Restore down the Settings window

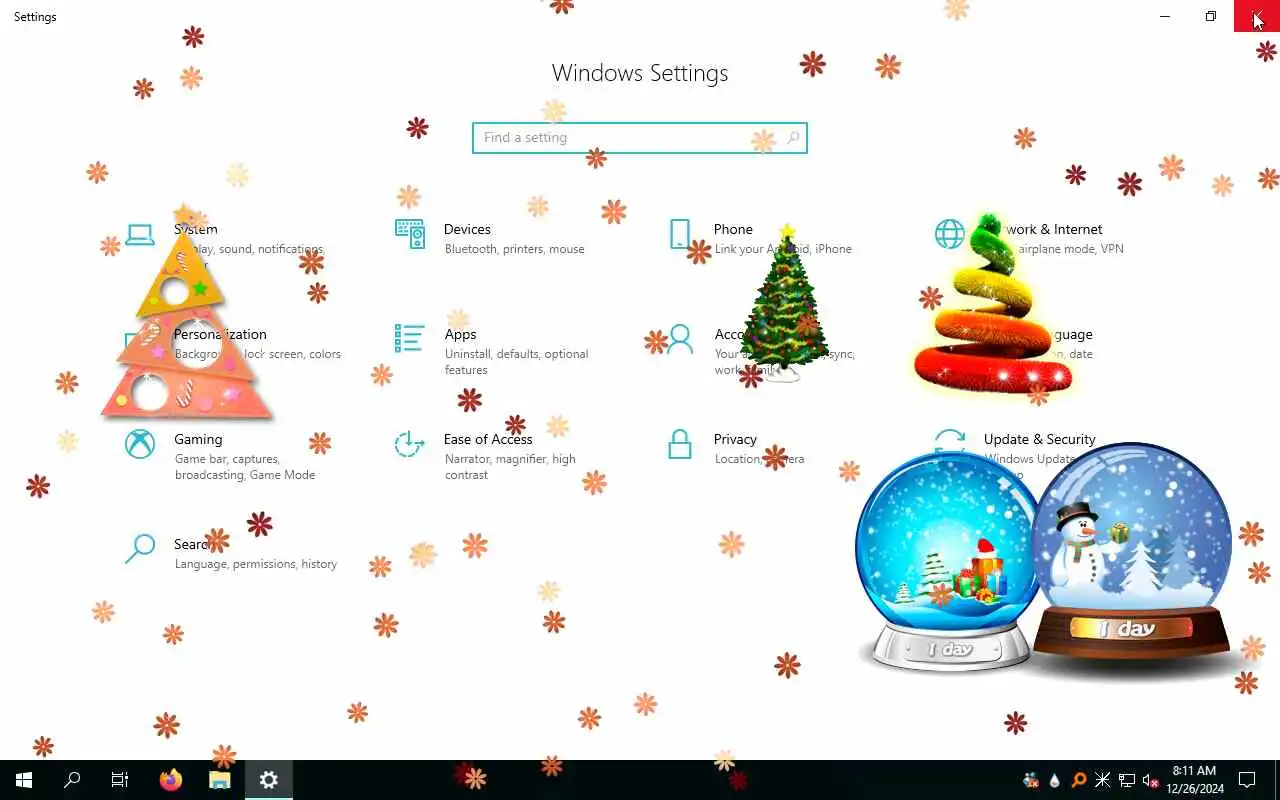click(1211, 16)
